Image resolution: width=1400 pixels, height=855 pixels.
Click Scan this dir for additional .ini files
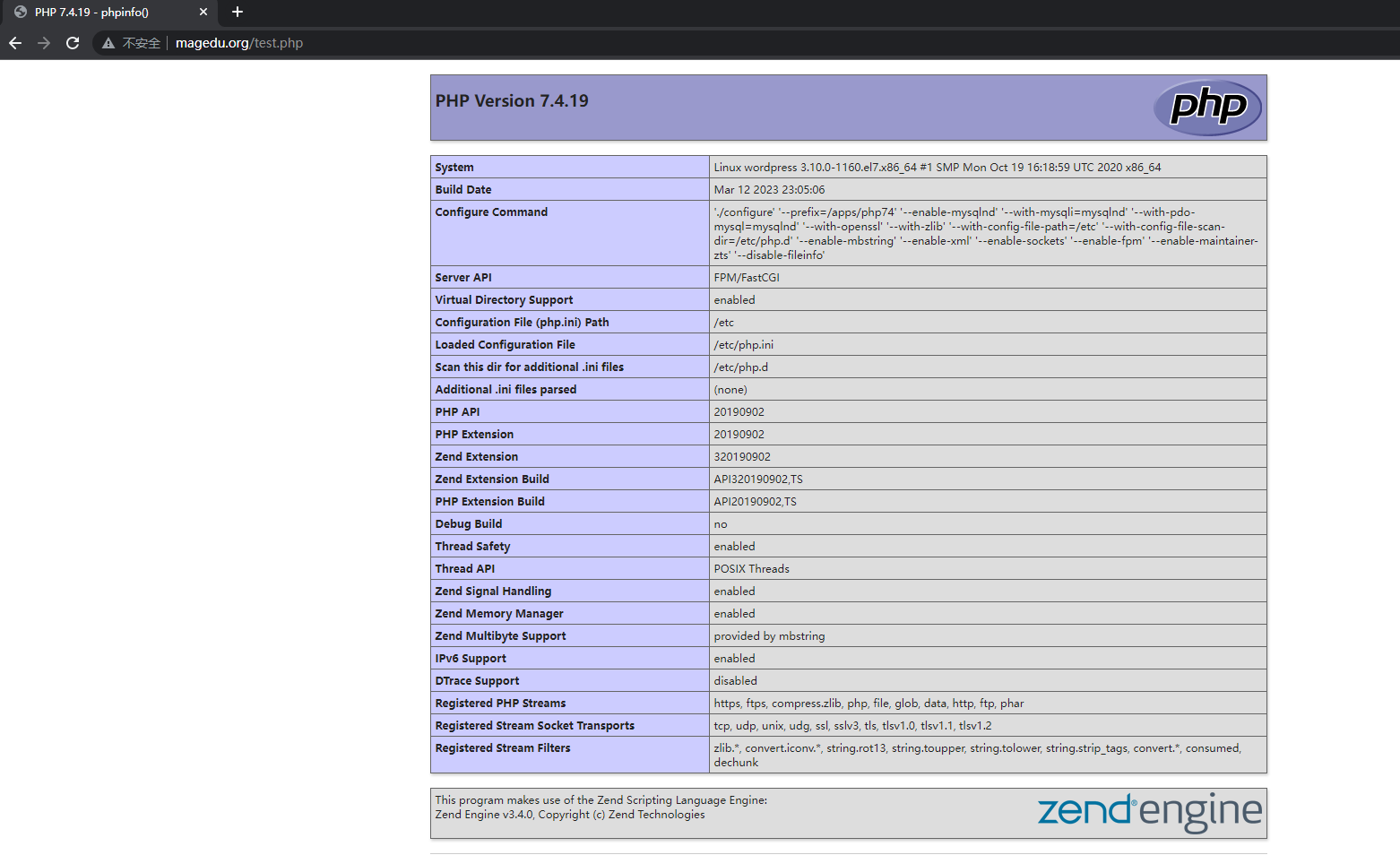(x=530, y=367)
